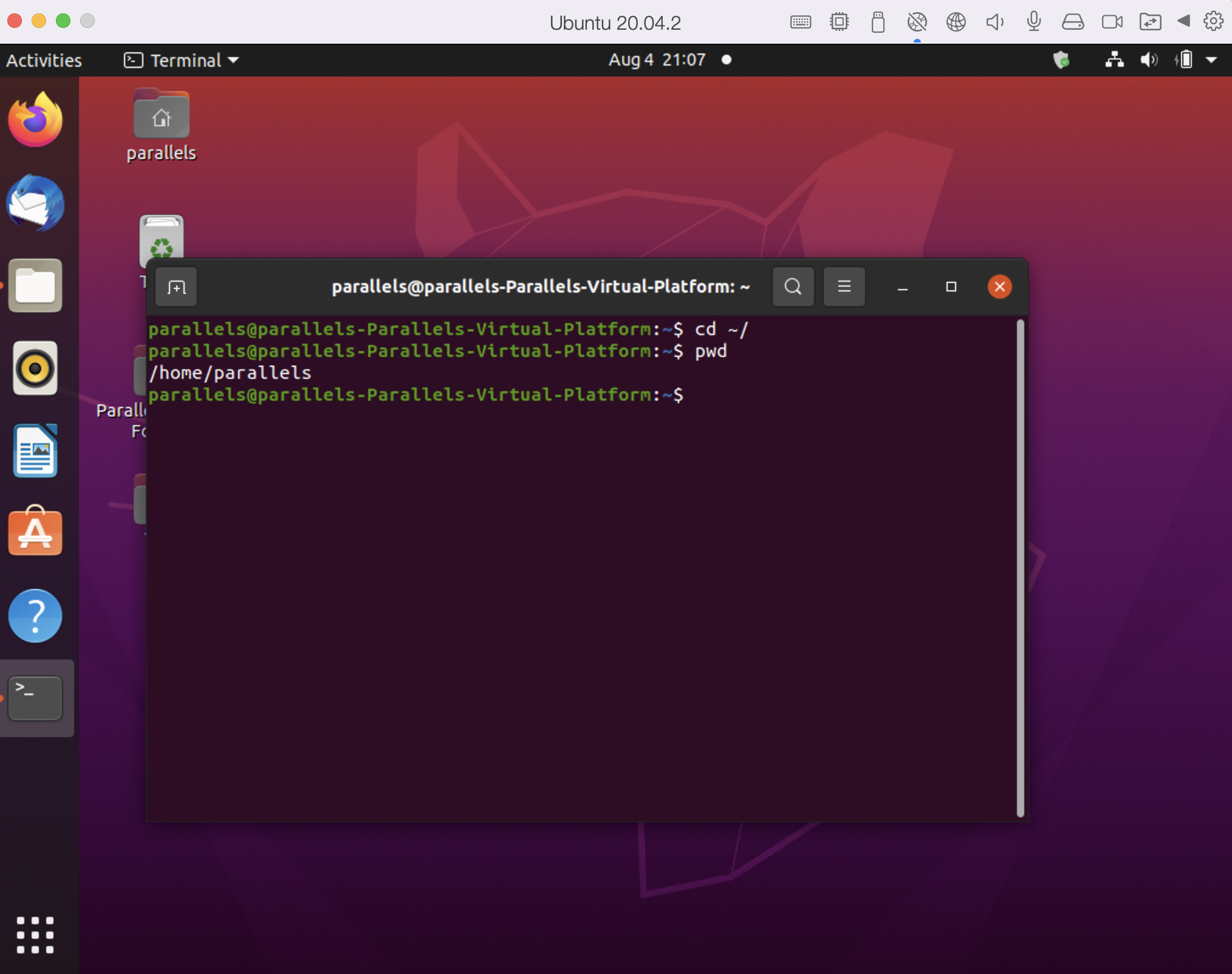Expand the Terminal app menu
The image size is (1232, 974).
tap(181, 60)
